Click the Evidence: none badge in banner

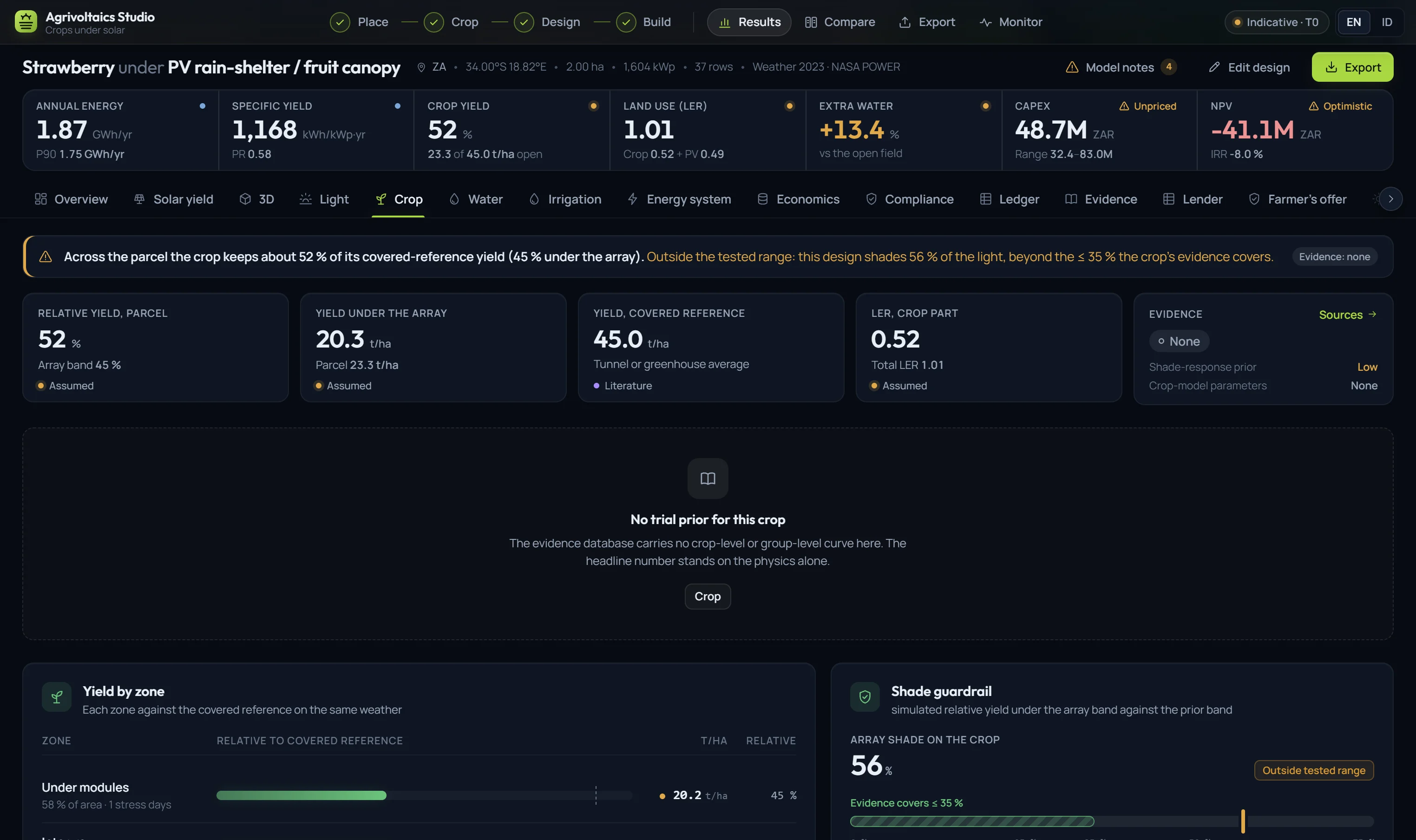point(1334,256)
